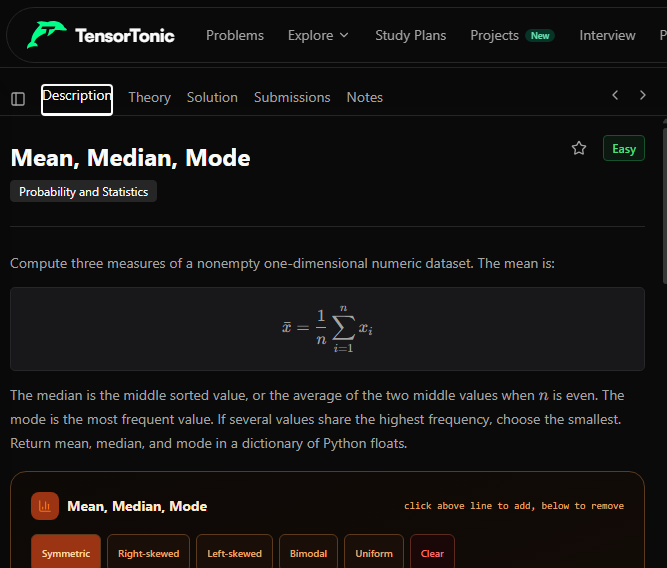Screen dimensions: 667x568
Task: Select the Symmetric preset
Action: point(66,553)
